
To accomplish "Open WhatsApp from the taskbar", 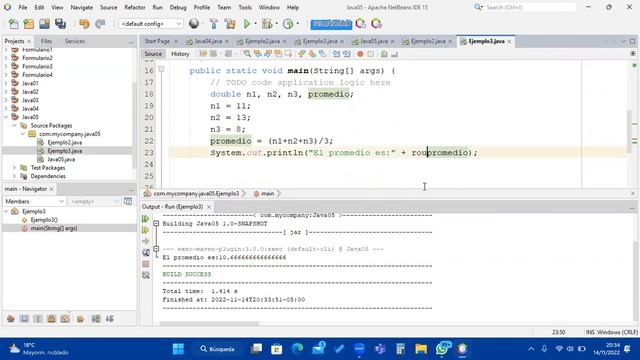I will 442,349.
